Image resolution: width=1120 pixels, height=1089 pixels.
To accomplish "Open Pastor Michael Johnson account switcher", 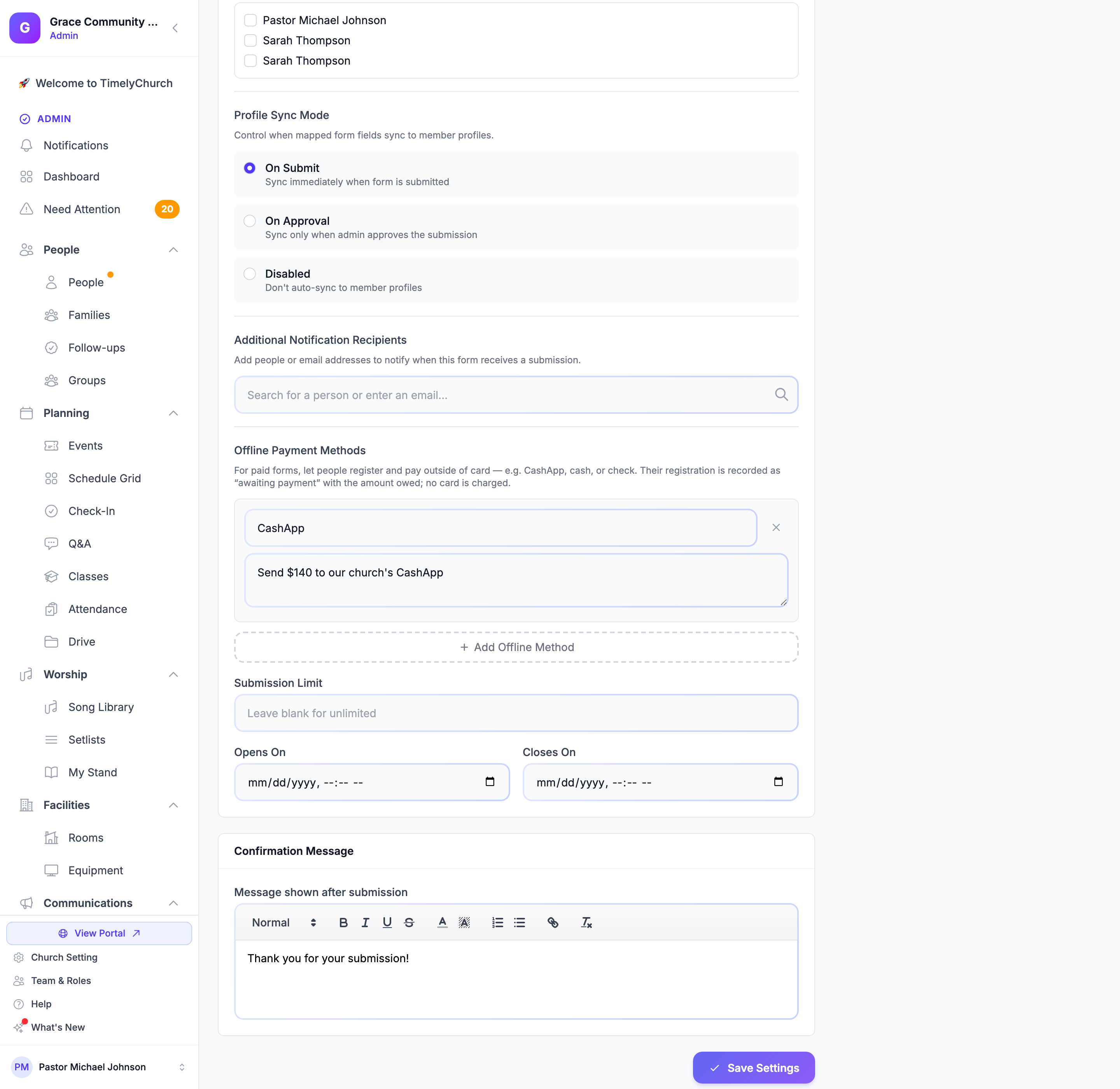I will pyautogui.click(x=99, y=1067).
